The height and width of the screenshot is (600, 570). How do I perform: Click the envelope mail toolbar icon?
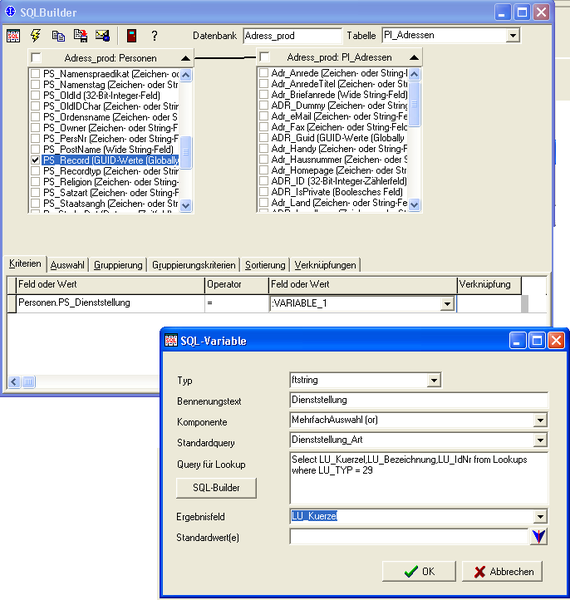tap(103, 36)
